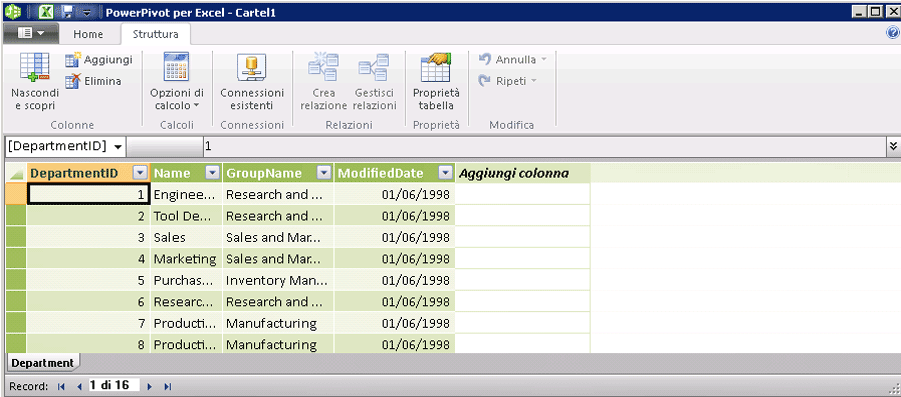
Task: Open the PowerPivot file menu button
Action: click(x=30, y=34)
